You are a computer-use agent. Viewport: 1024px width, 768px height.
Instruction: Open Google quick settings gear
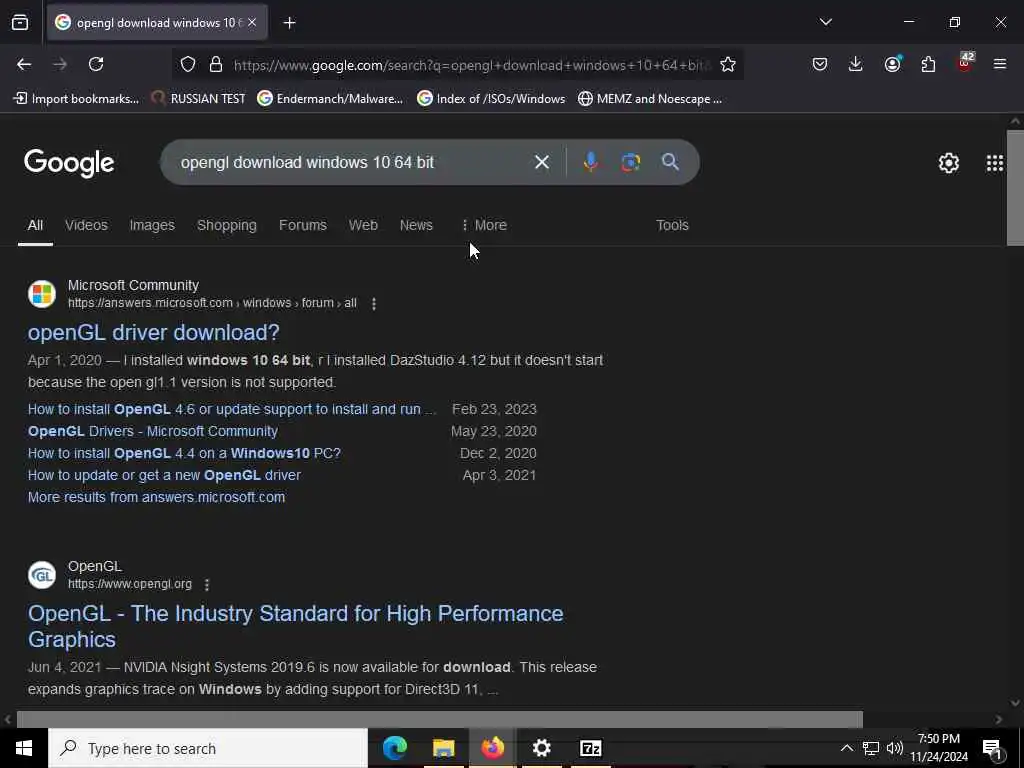948,163
